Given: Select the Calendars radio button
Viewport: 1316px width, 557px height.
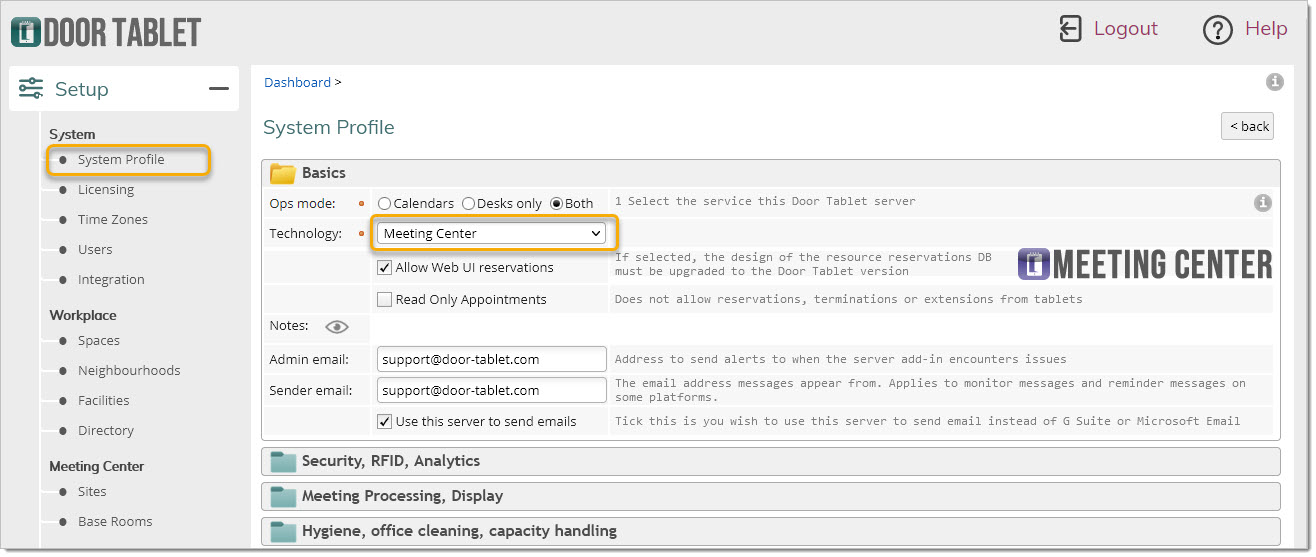Looking at the screenshot, I should [x=385, y=204].
